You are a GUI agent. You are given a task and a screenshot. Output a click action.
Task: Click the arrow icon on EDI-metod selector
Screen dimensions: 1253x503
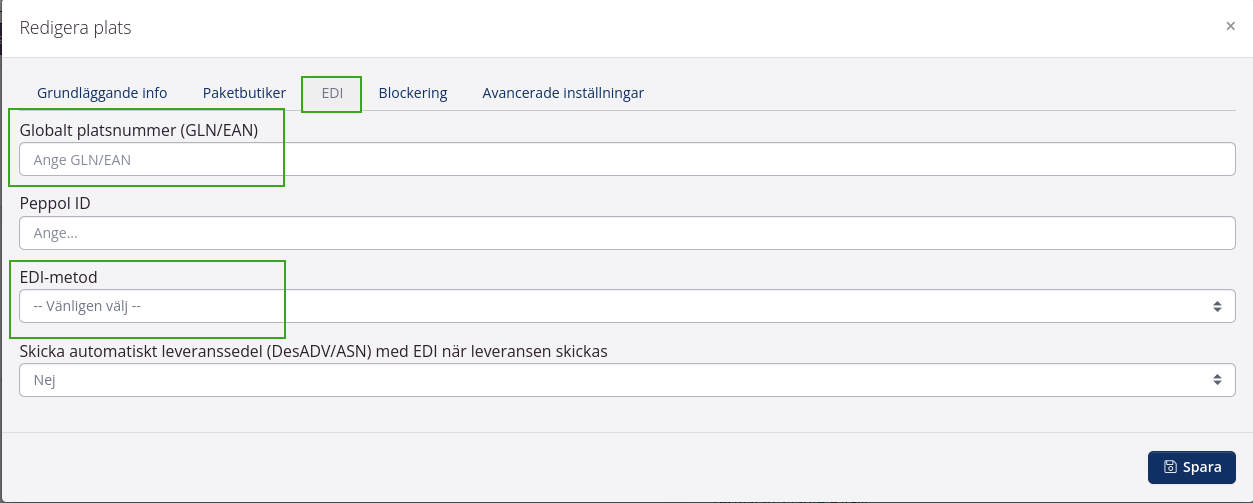click(1217, 306)
